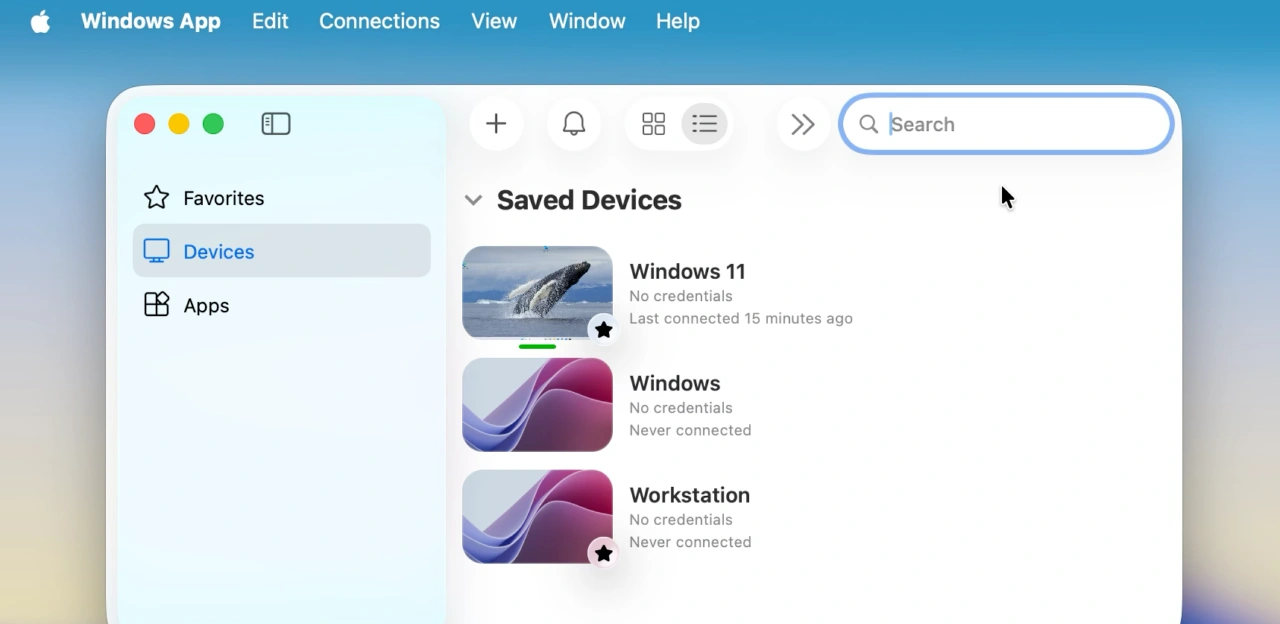
Task: Click the Apps grid icon
Action: 156,305
